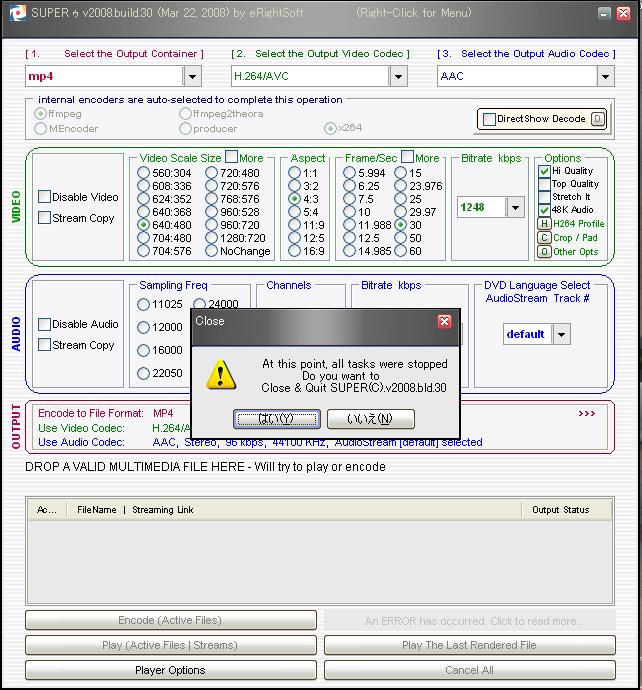Click the yellow warning icon in dialog
The height and width of the screenshot is (690, 642).
coord(221,375)
